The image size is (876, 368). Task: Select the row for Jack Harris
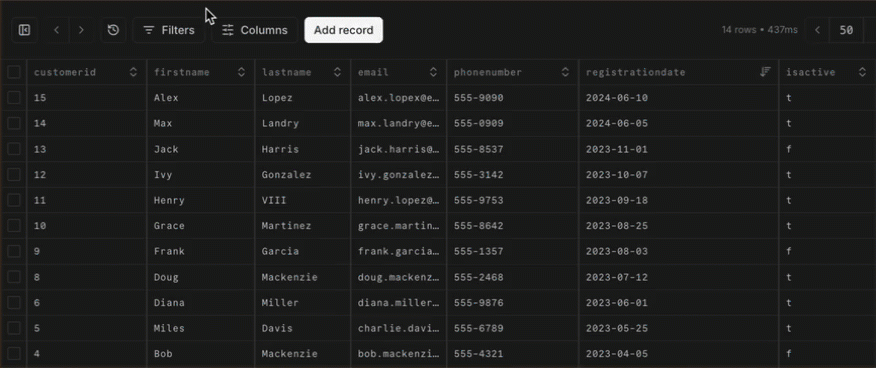click(14, 149)
